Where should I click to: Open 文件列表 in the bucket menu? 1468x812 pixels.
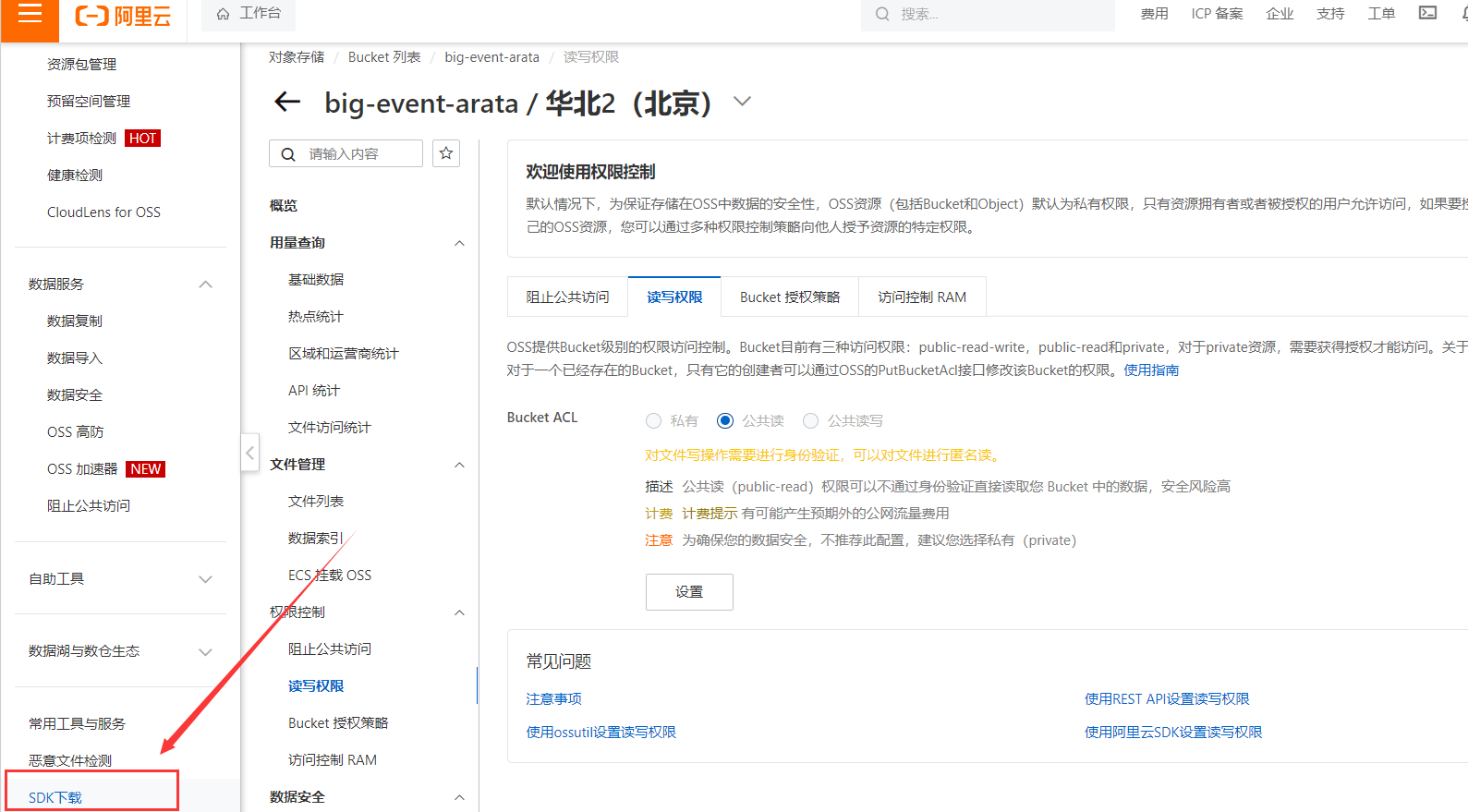pos(316,502)
